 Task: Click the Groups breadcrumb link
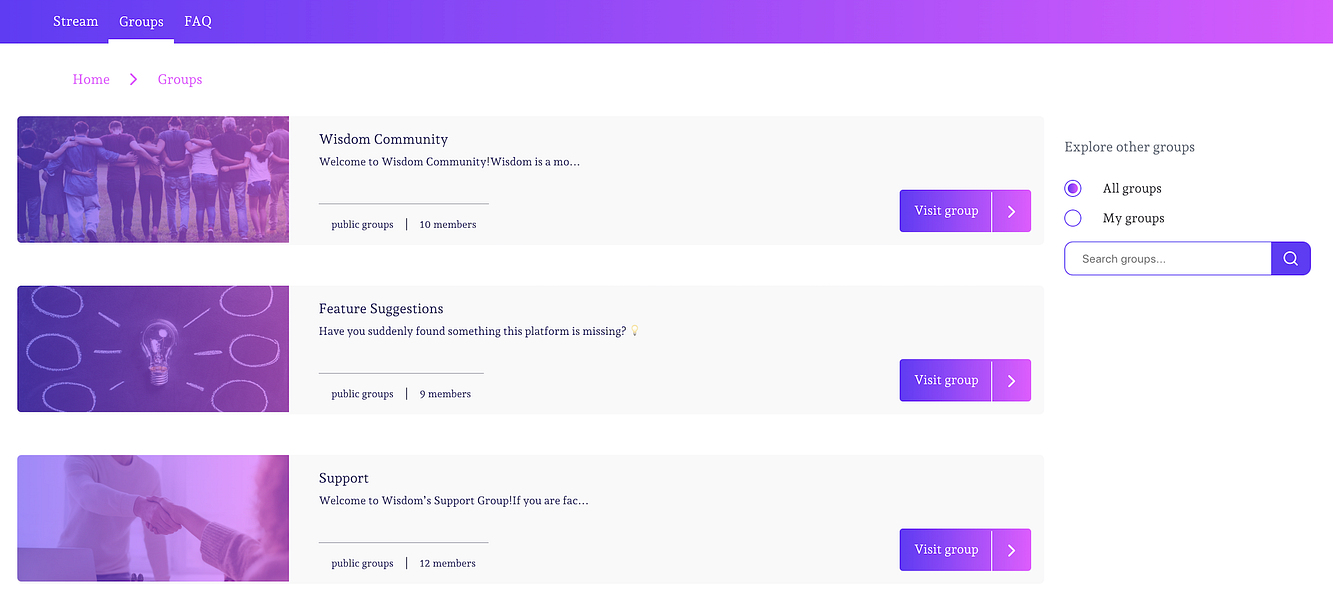pyautogui.click(x=180, y=79)
